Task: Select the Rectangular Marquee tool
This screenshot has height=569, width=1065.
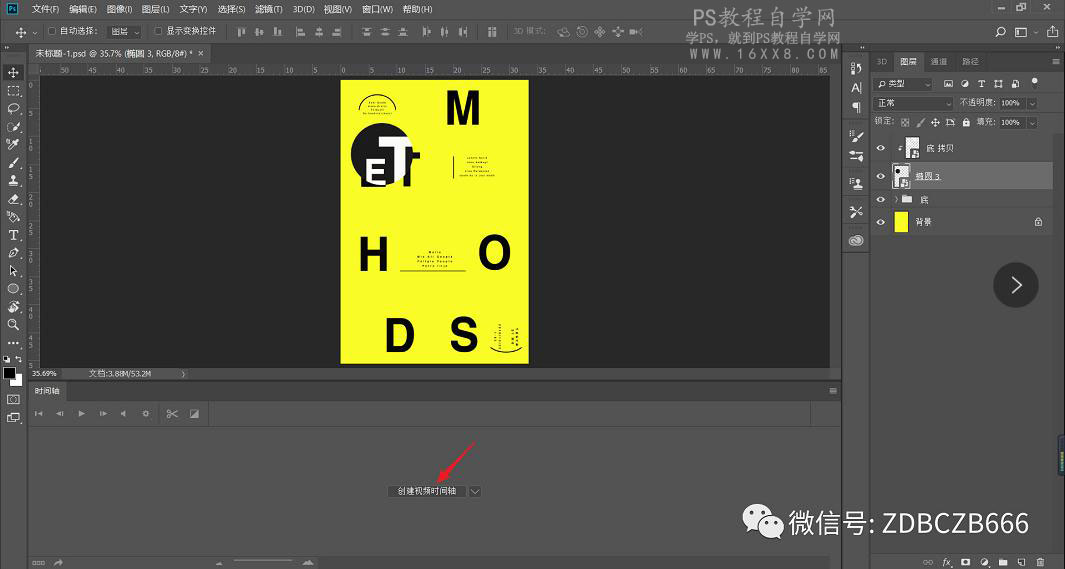Action: point(13,90)
